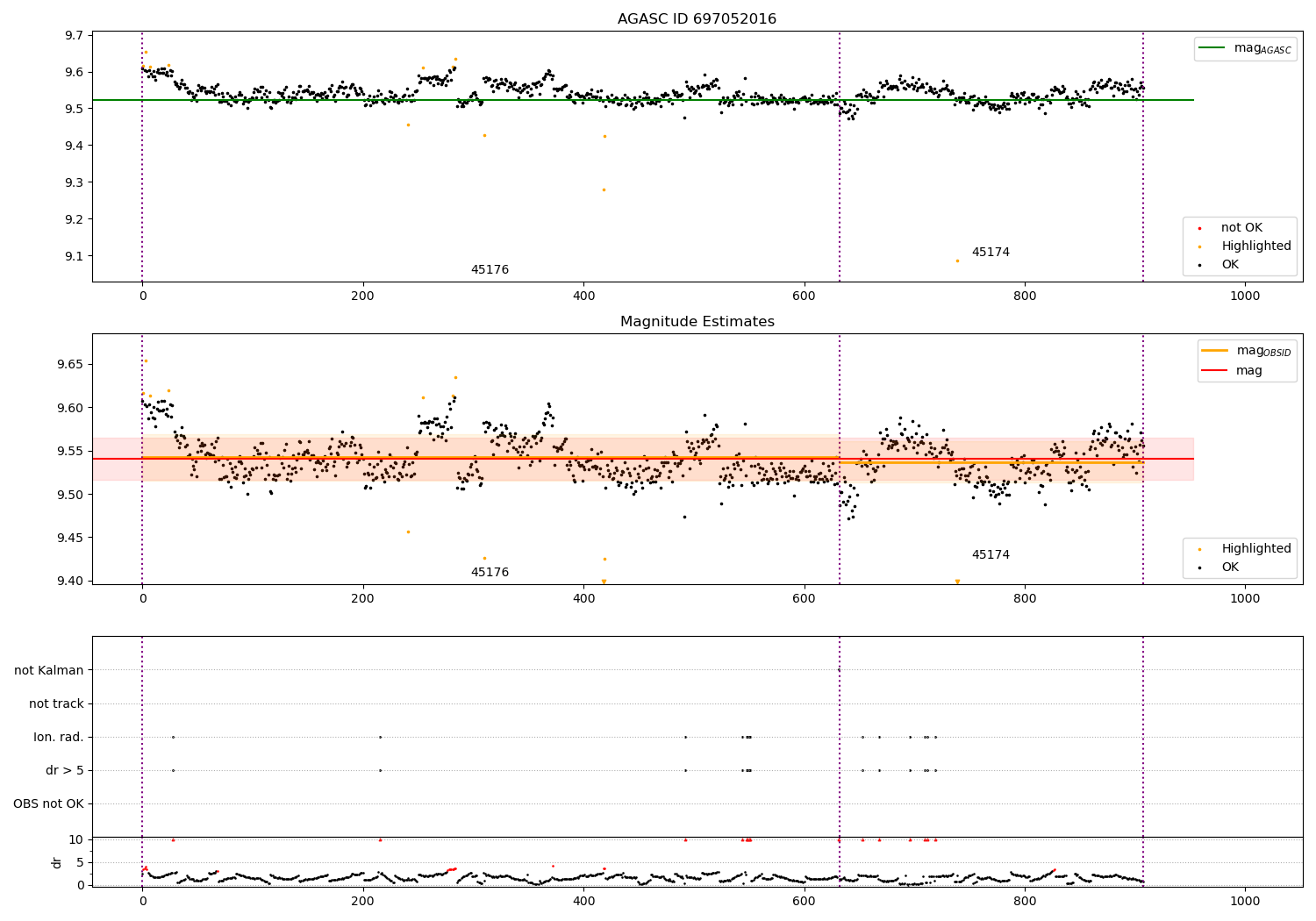The image size is (1316, 921).
Task: Click the 'not Kalman' axis label
Action: [x=49, y=670]
